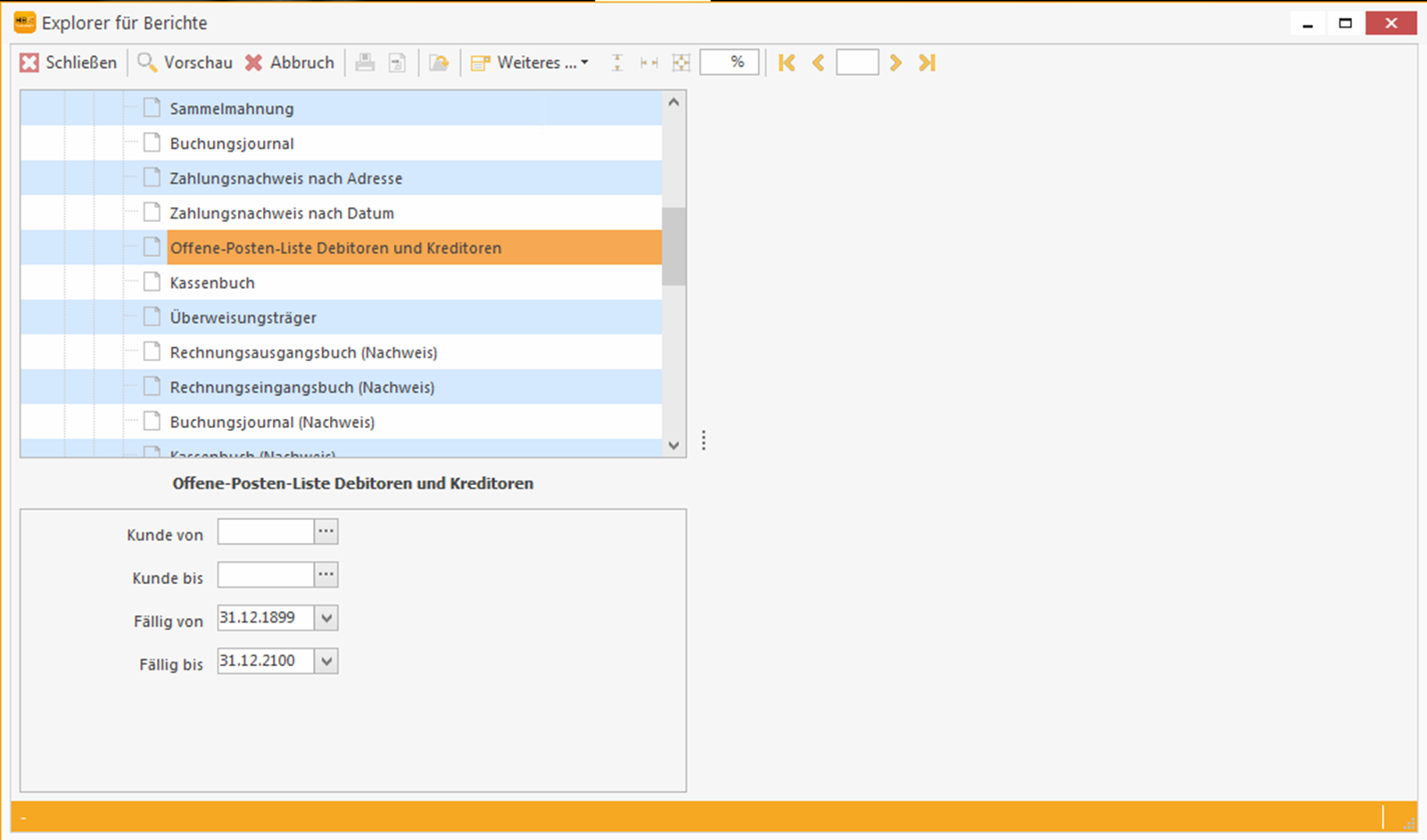Click the page export icon

click(x=398, y=62)
